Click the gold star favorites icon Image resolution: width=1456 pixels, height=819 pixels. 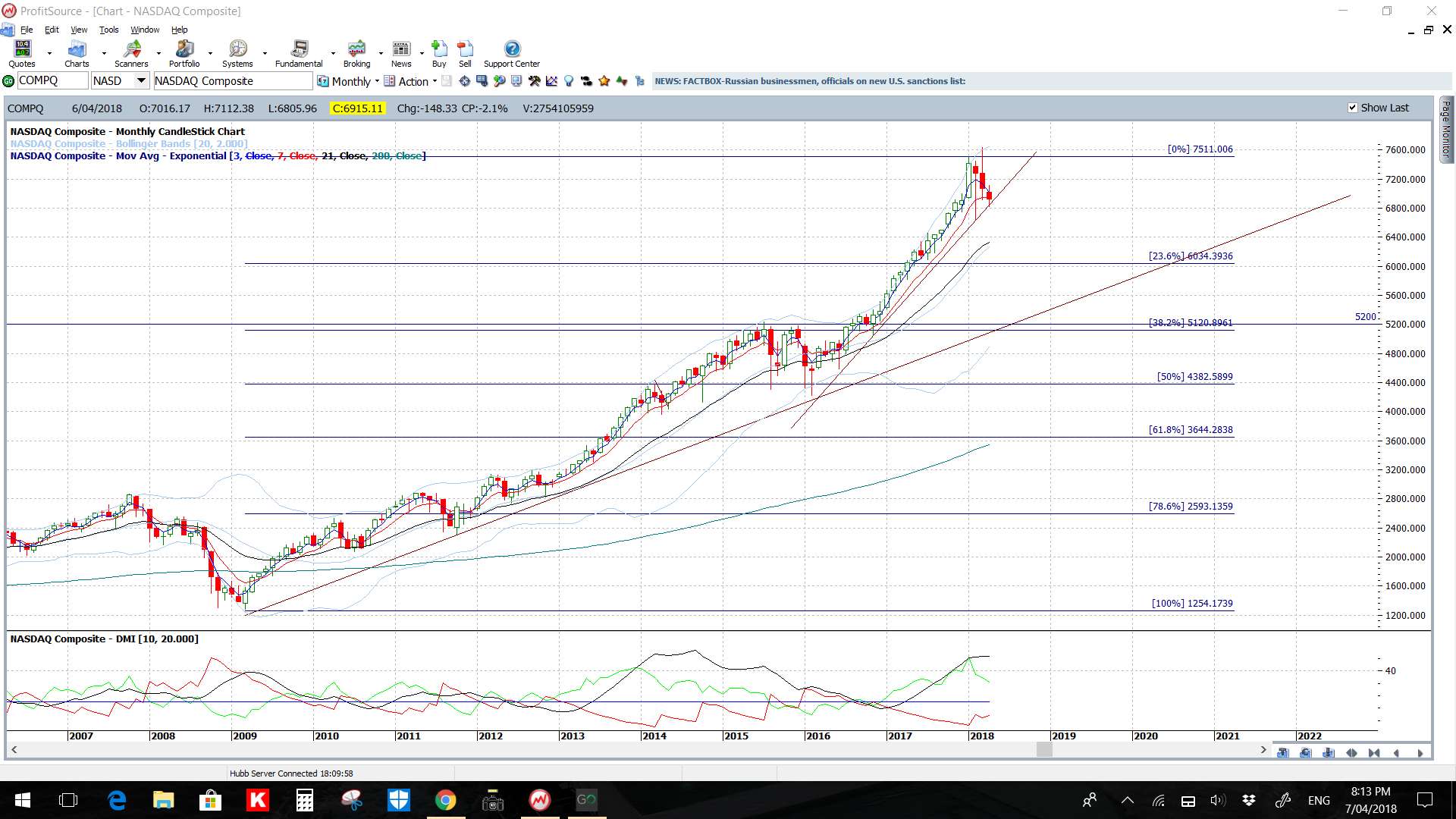(604, 81)
